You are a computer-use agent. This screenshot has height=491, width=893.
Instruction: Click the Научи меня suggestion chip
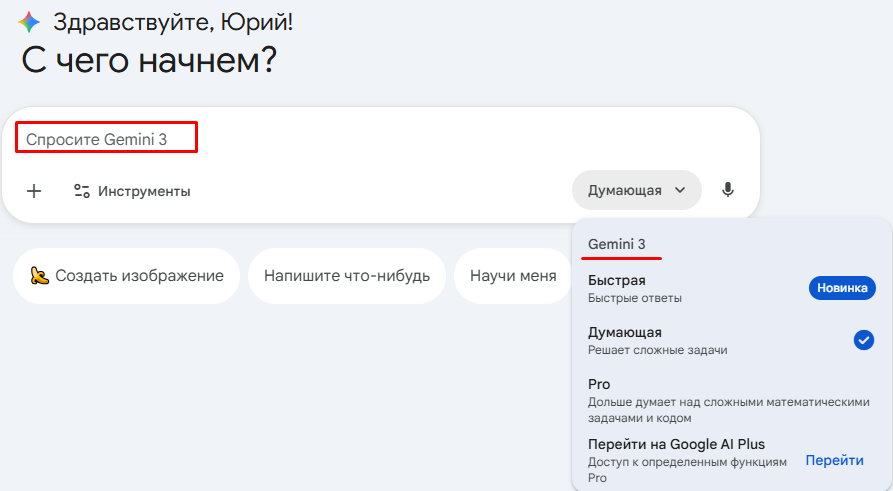coord(513,276)
